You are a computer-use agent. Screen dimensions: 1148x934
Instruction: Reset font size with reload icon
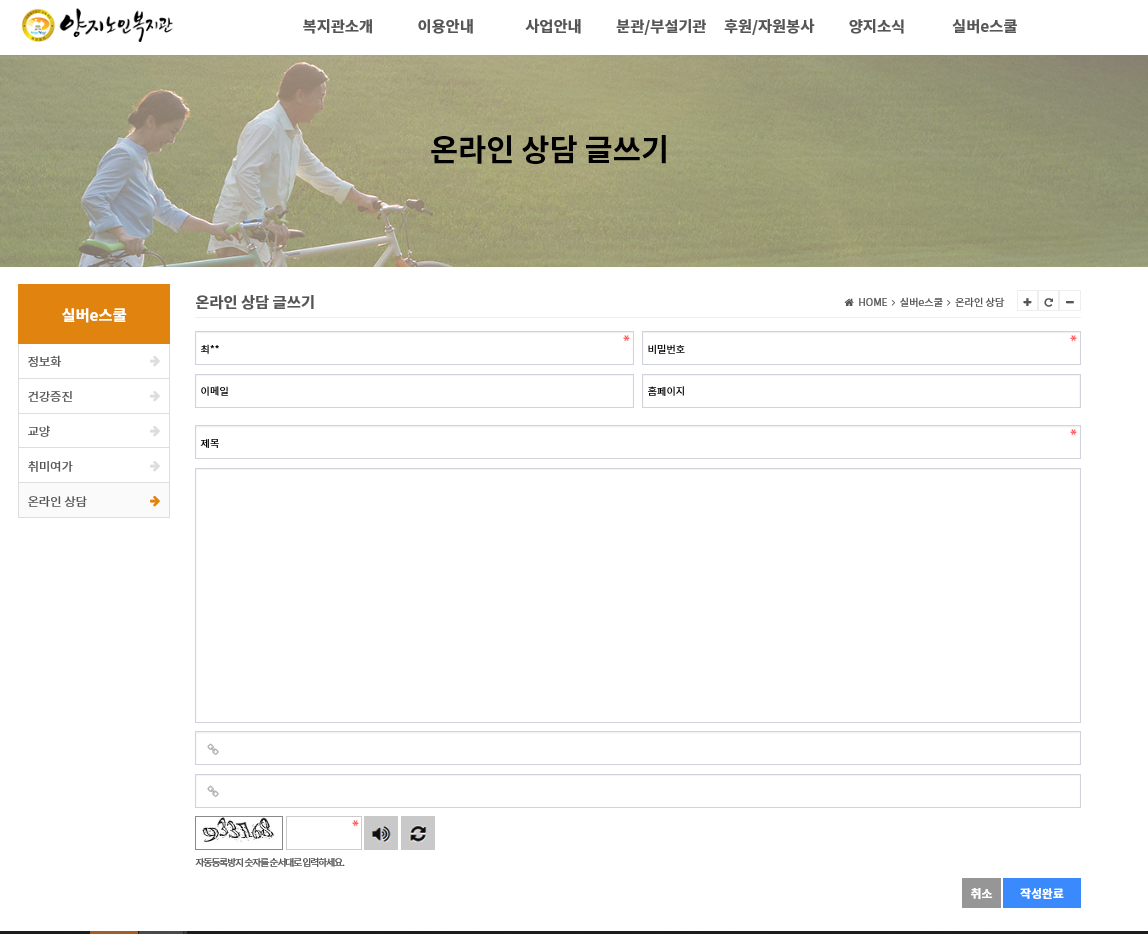point(1048,302)
